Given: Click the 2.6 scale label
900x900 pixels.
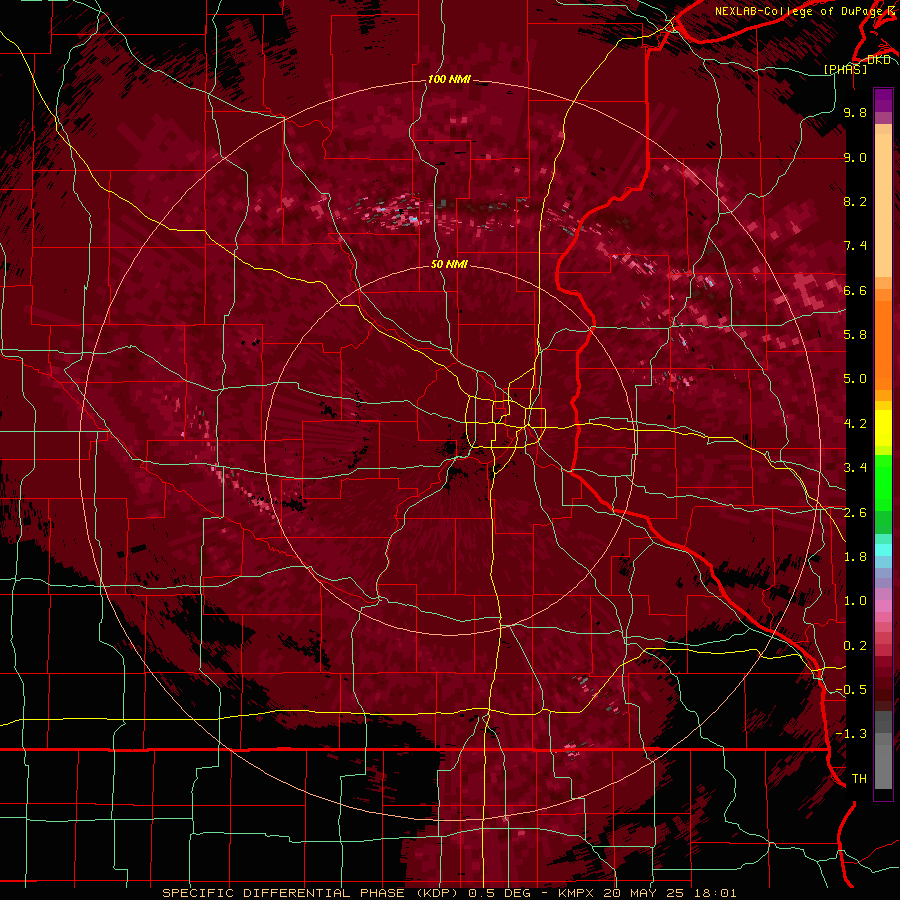Looking at the screenshot, I should coord(855,513).
